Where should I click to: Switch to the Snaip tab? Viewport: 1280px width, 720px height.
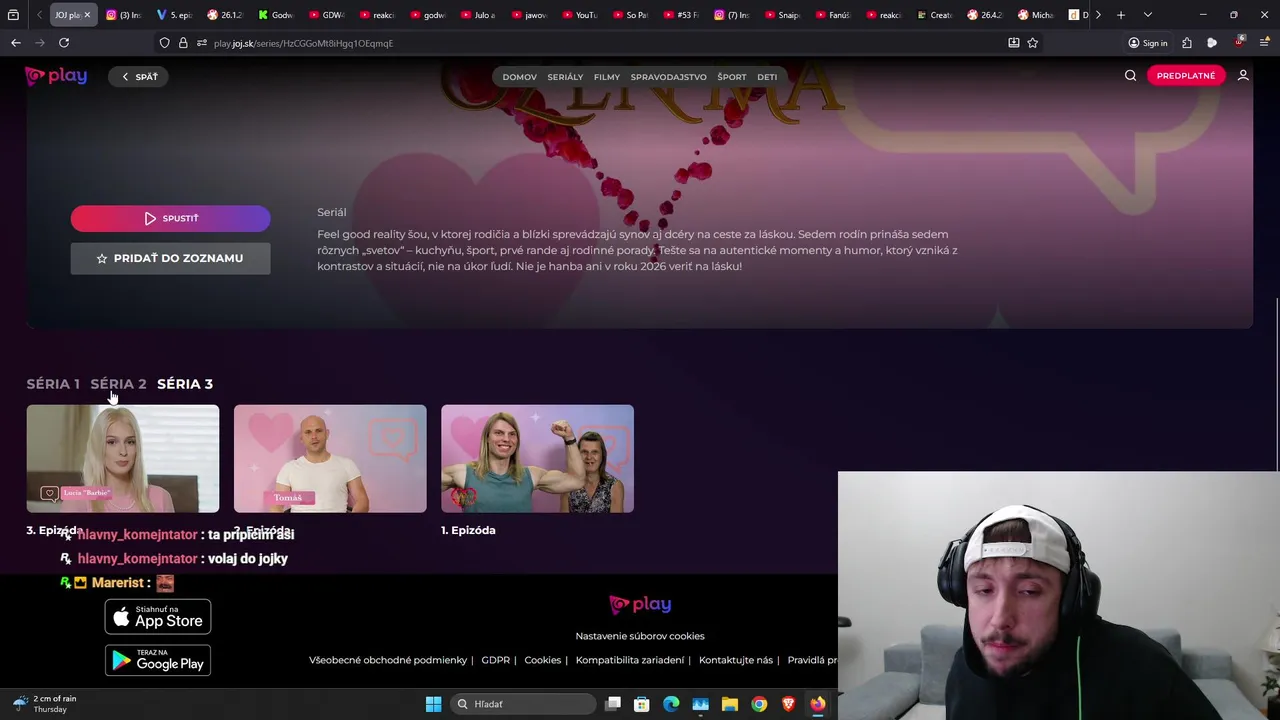781,15
